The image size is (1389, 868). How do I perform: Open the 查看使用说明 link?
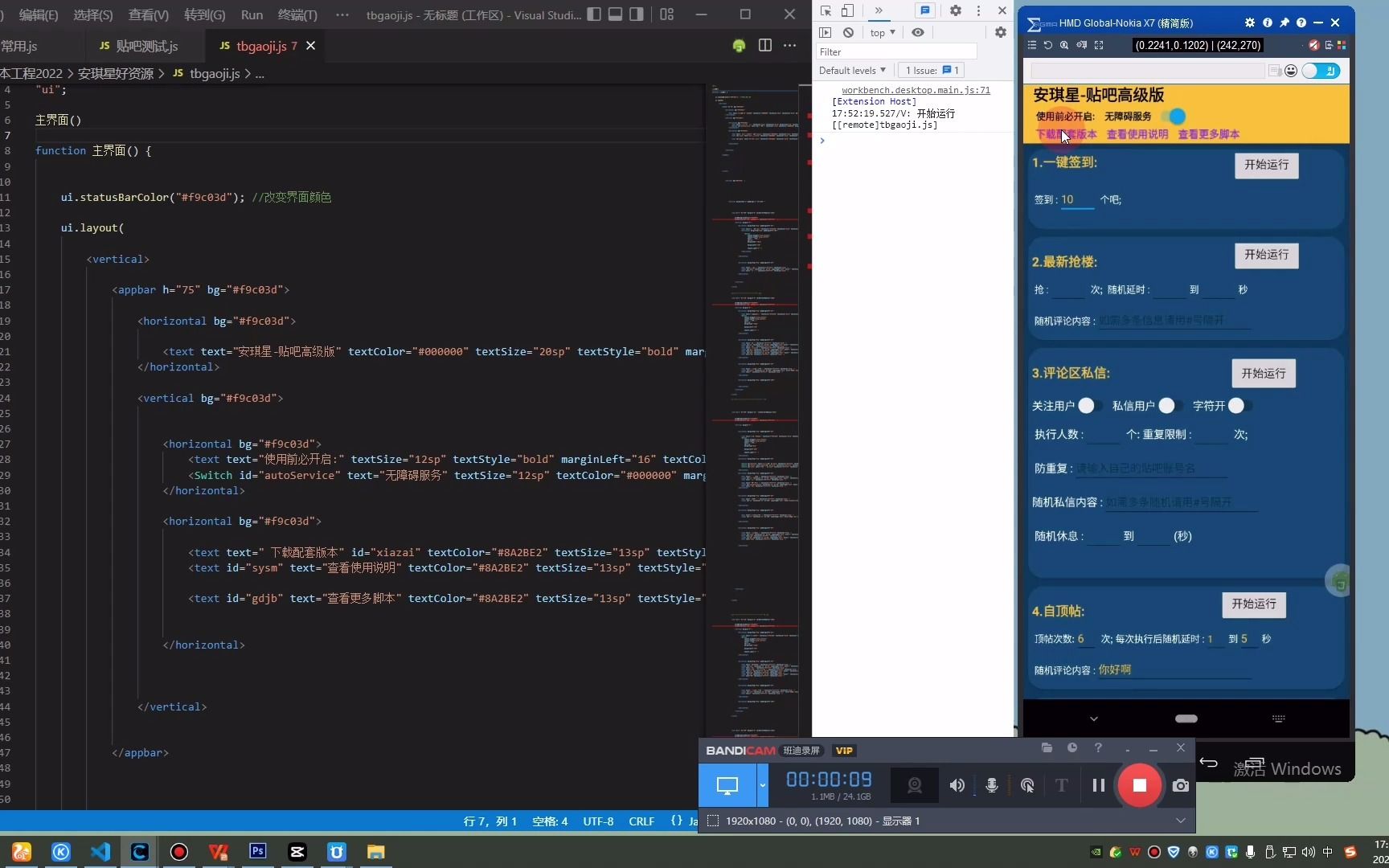pyautogui.click(x=1137, y=134)
